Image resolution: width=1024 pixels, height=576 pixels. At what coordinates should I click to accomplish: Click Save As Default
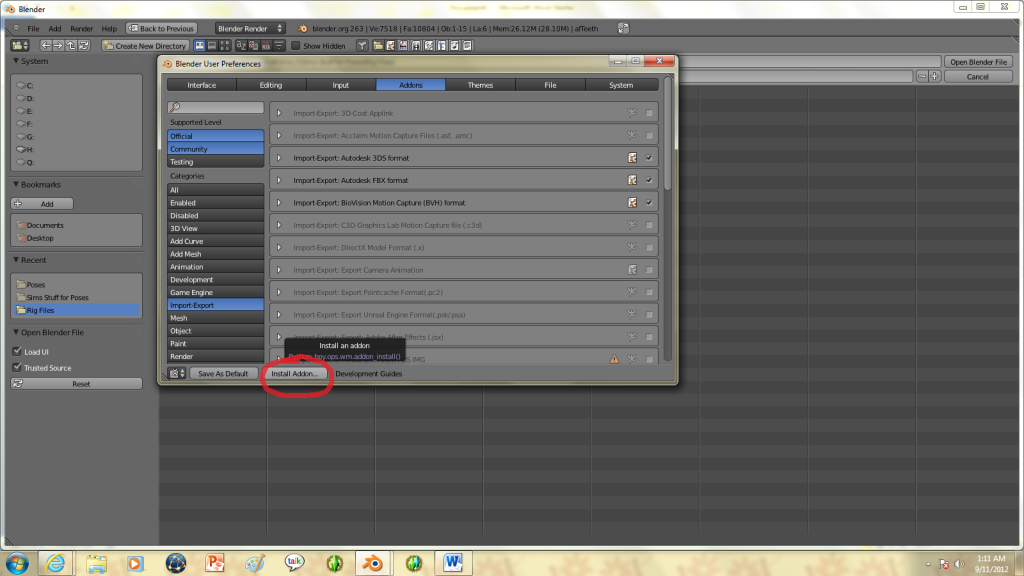(223, 374)
